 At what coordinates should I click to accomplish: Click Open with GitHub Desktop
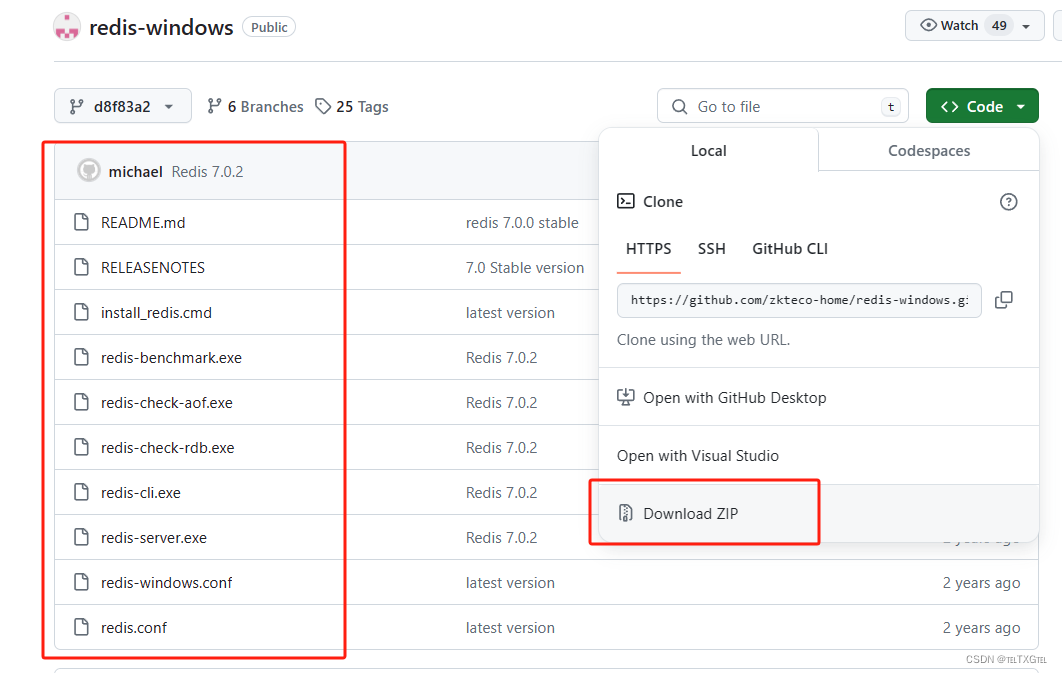(734, 397)
